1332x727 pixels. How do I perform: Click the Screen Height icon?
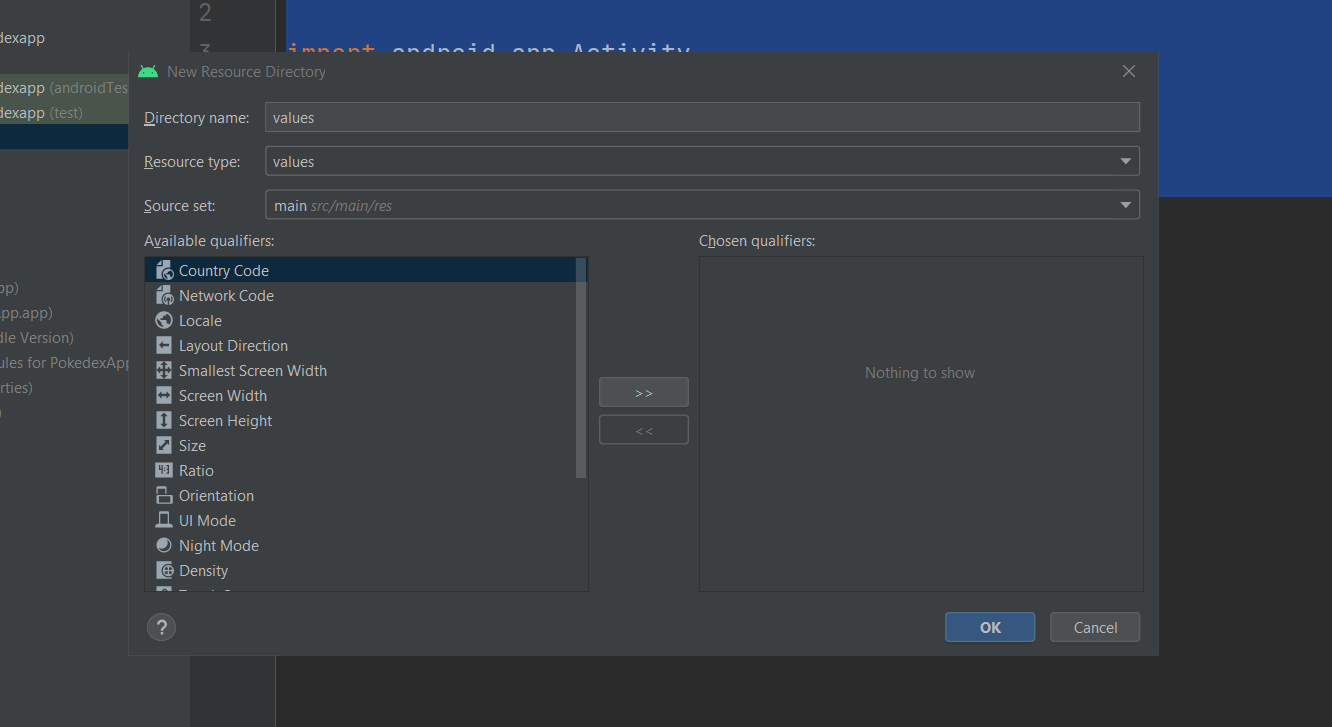coord(164,420)
